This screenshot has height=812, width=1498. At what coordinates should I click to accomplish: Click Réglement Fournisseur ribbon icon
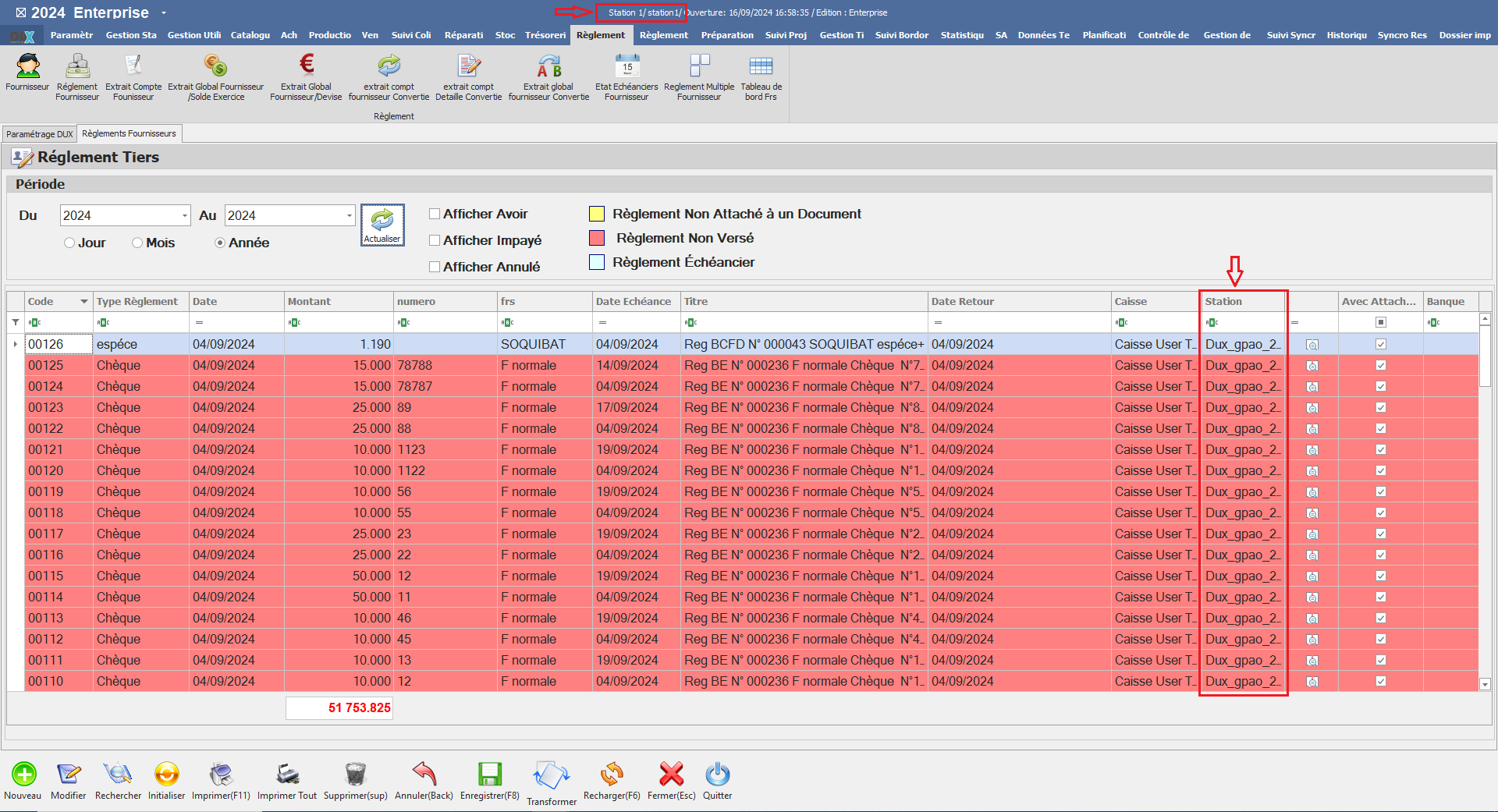coord(77,66)
